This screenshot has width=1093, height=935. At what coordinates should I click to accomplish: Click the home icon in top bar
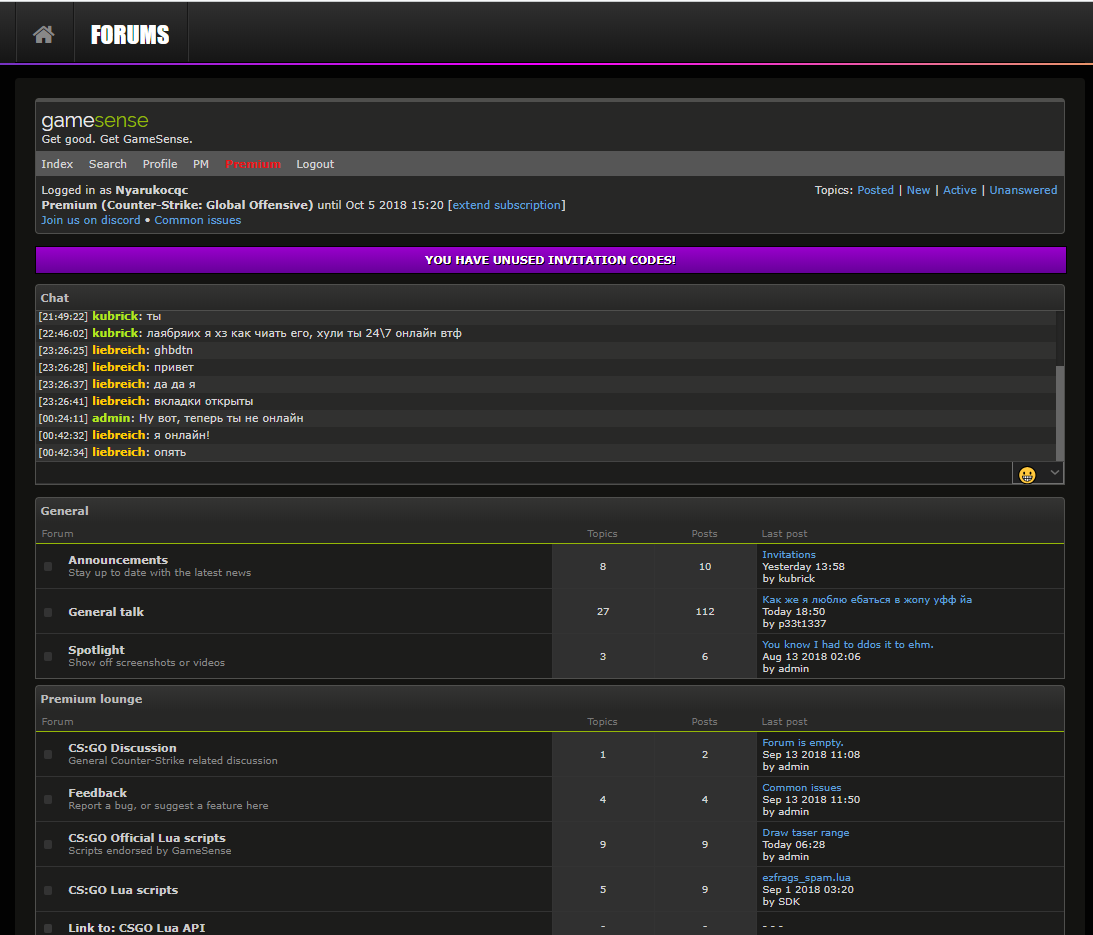(43, 34)
